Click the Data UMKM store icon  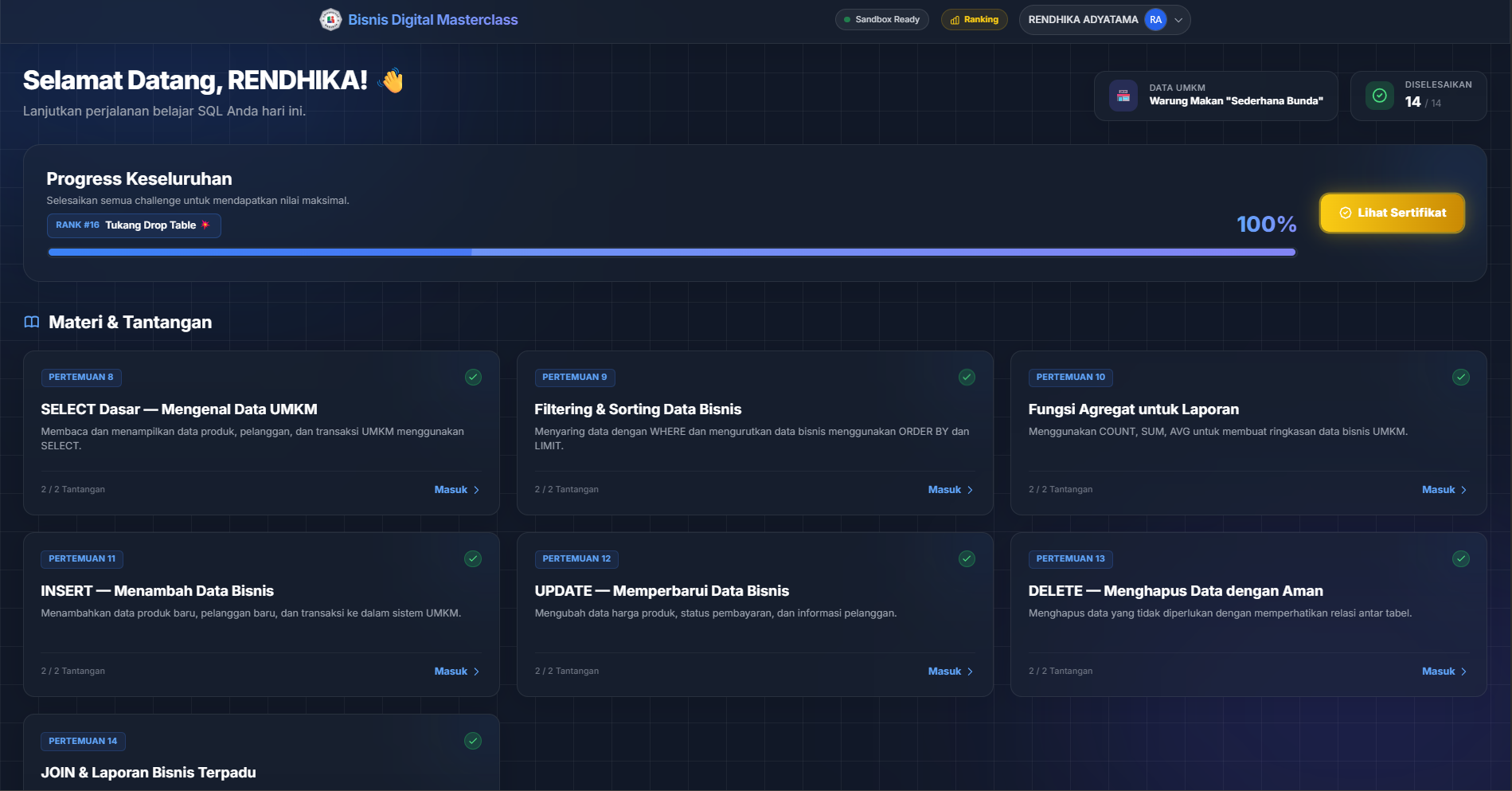click(1123, 96)
